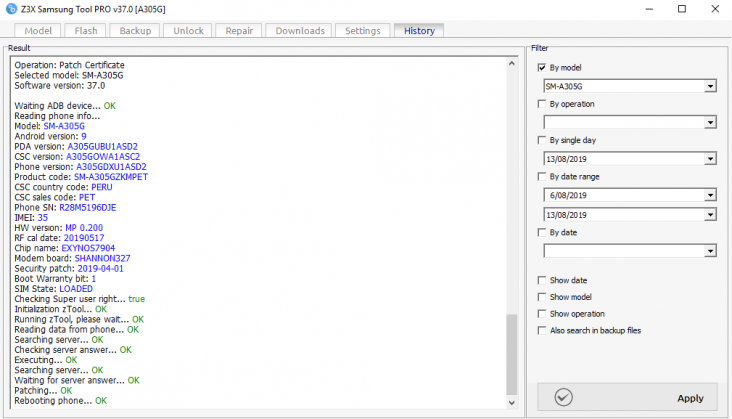
Task: Click the result log scrollbar thumb
Action: tap(512, 355)
